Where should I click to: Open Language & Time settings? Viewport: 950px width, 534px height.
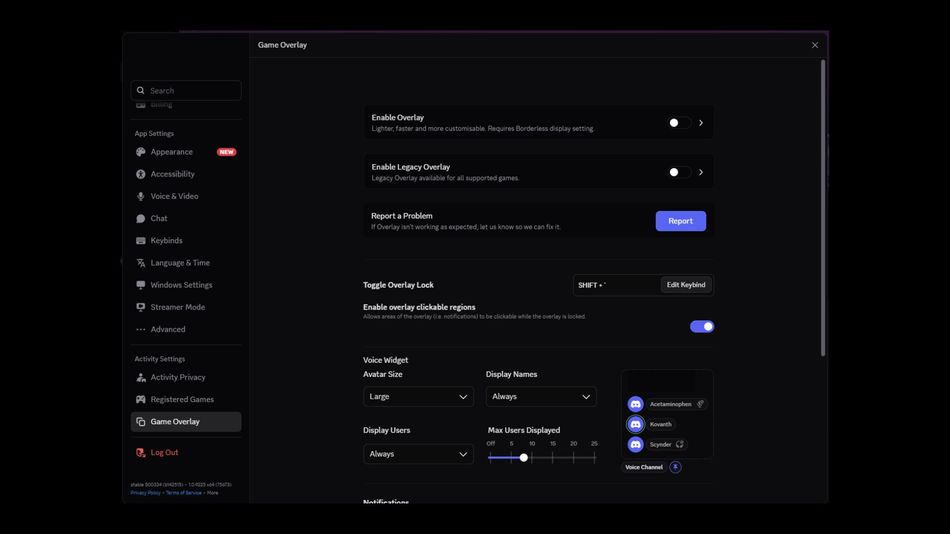coord(186,263)
